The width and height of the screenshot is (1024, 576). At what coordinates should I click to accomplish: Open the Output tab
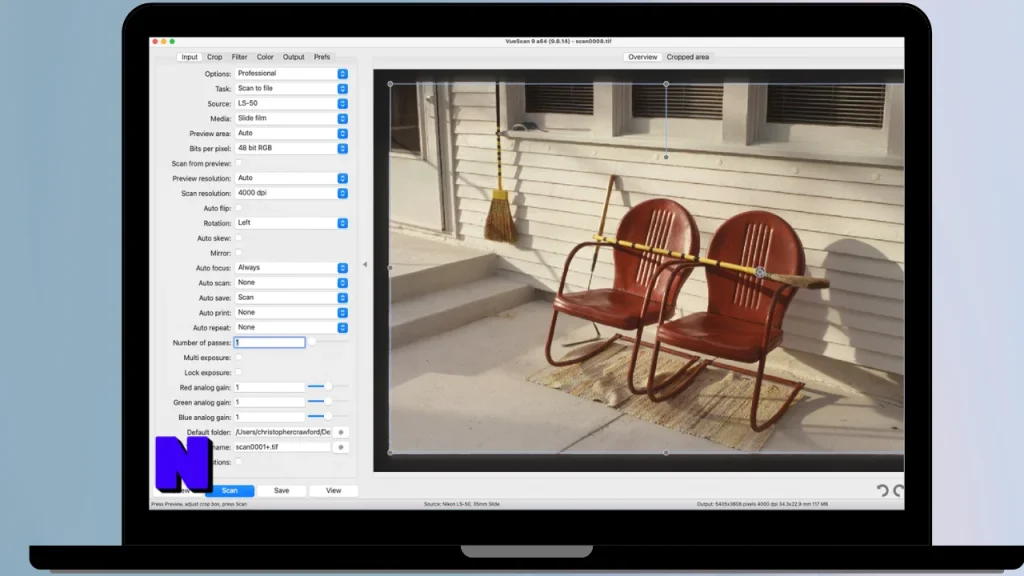click(x=293, y=57)
